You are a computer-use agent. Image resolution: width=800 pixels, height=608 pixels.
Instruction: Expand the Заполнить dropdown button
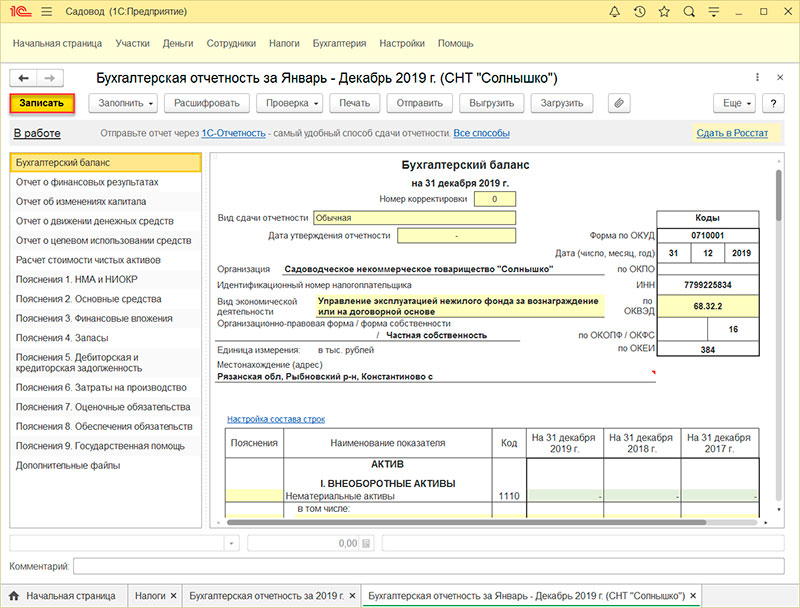pyautogui.click(x=123, y=103)
